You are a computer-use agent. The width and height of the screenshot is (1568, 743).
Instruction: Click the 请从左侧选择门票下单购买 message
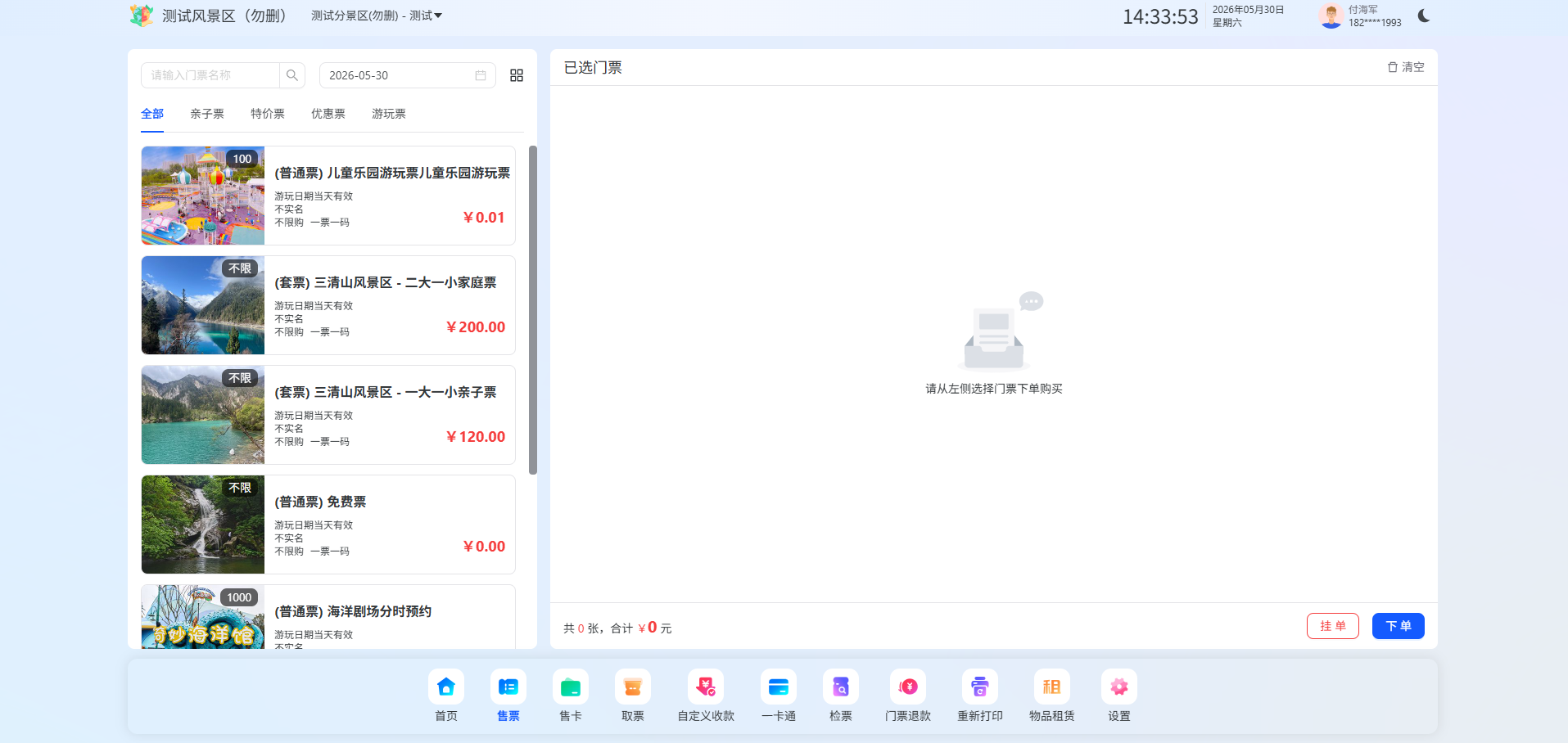[x=994, y=389]
